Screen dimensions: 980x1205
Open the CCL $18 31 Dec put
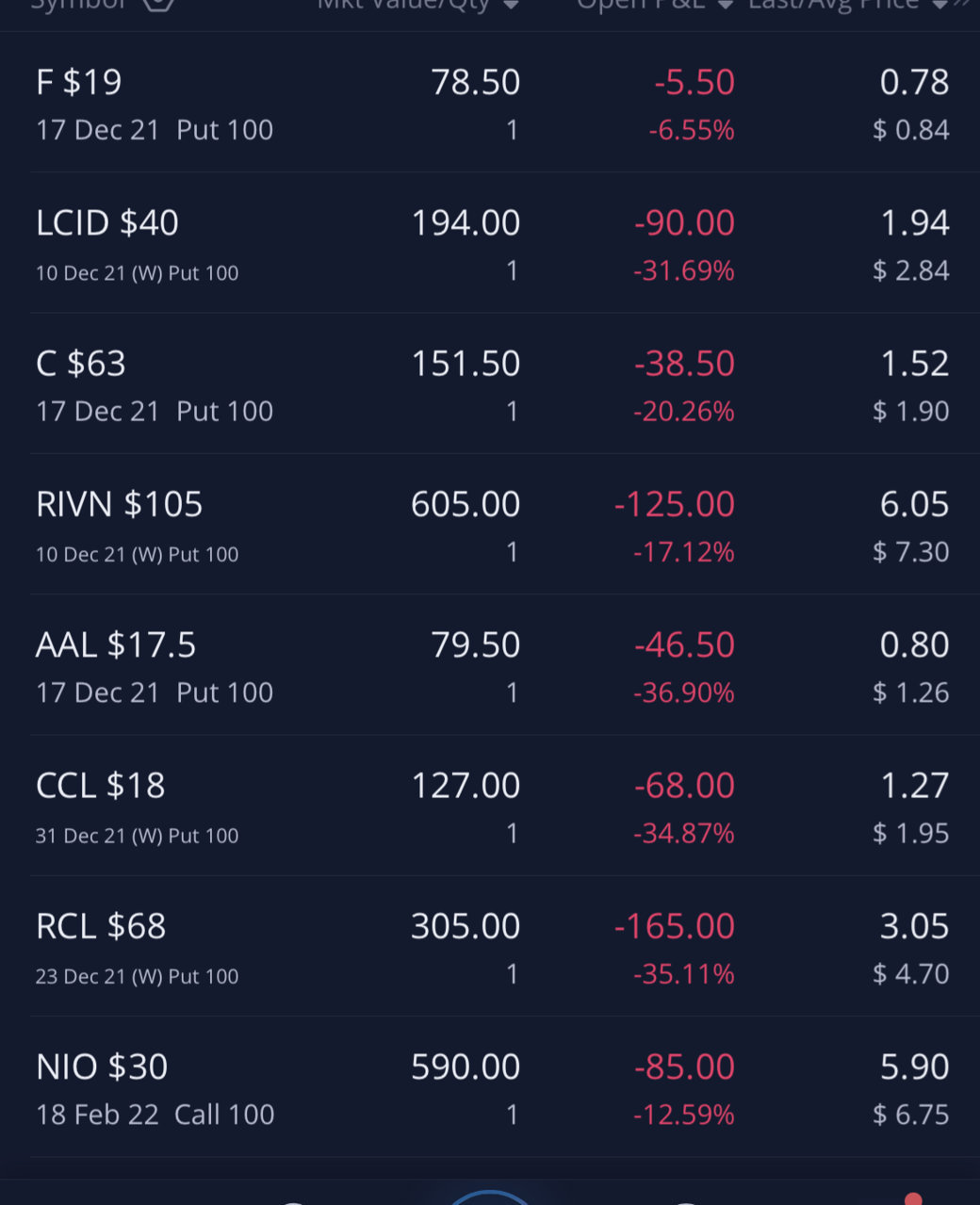tap(490, 806)
